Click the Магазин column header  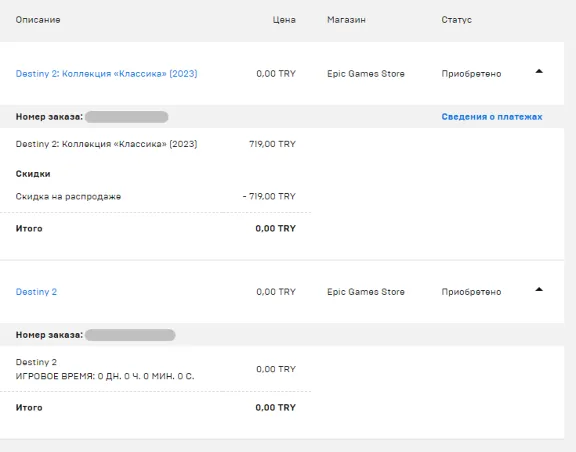pyautogui.click(x=346, y=20)
